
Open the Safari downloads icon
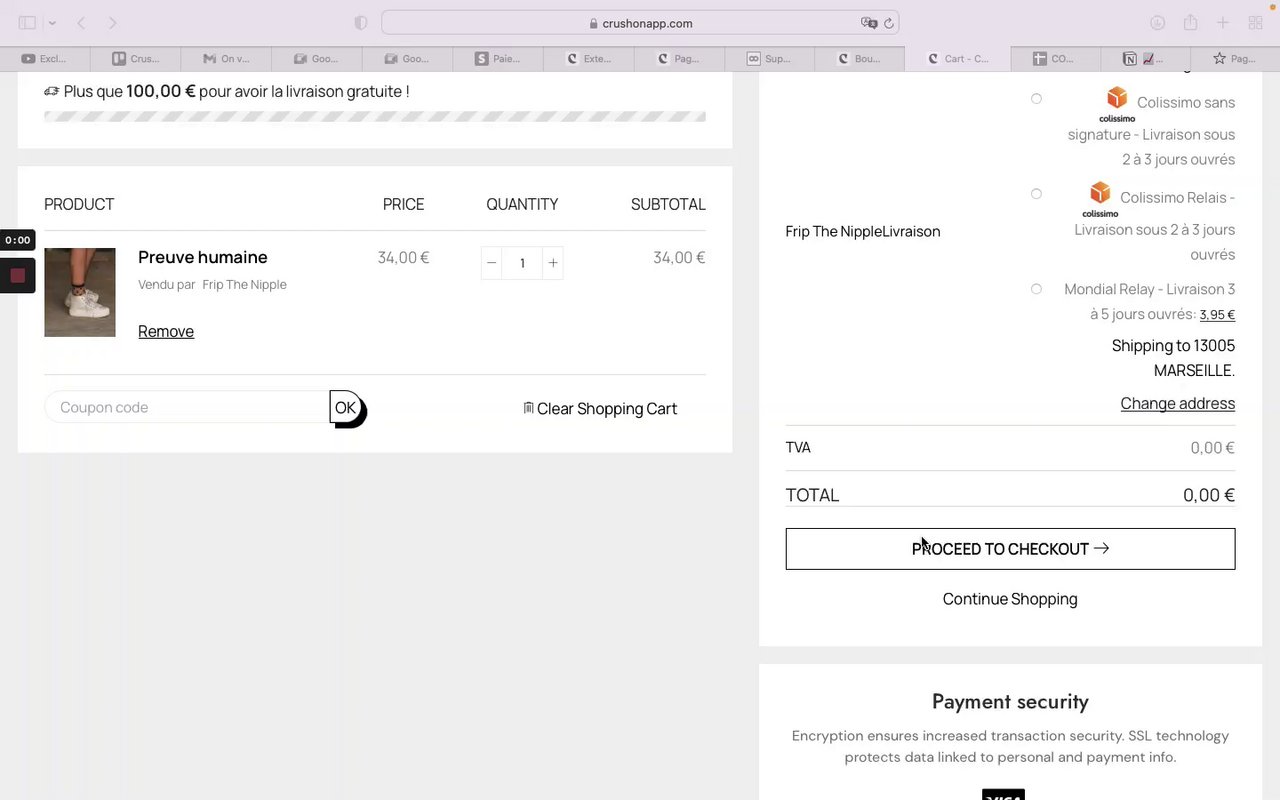click(1157, 23)
